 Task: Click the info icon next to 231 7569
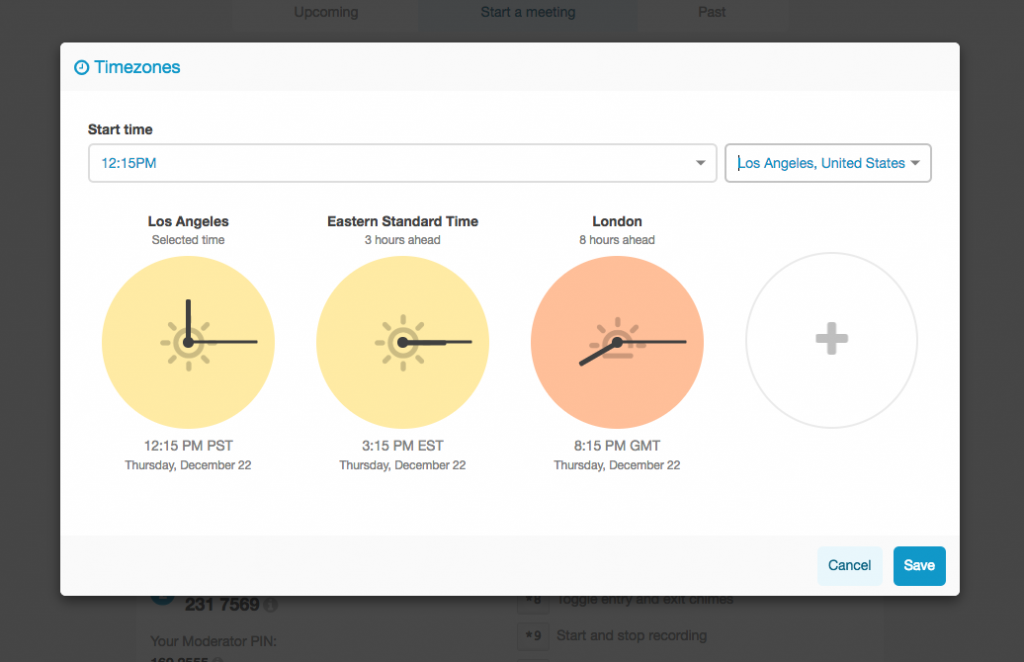271,605
